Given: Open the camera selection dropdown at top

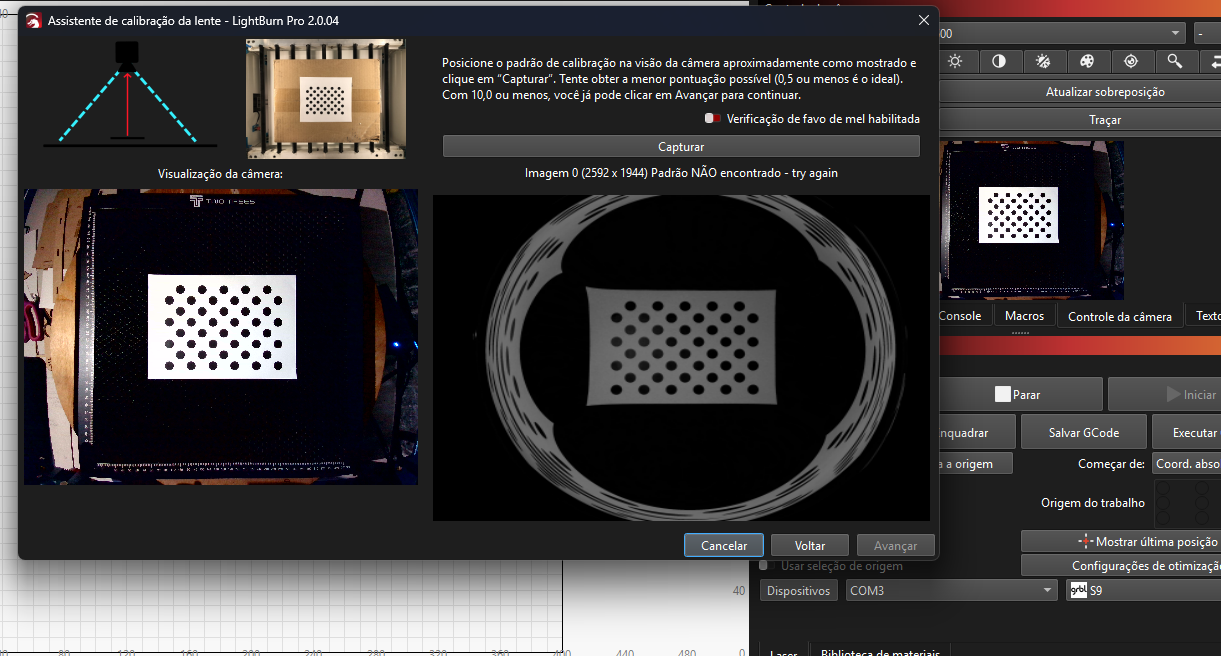Looking at the screenshot, I should [1062, 33].
